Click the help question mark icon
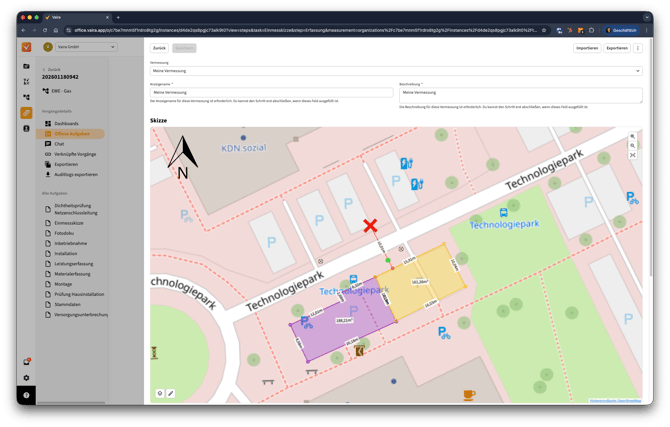The height and width of the screenshot is (427, 670). tap(27, 395)
